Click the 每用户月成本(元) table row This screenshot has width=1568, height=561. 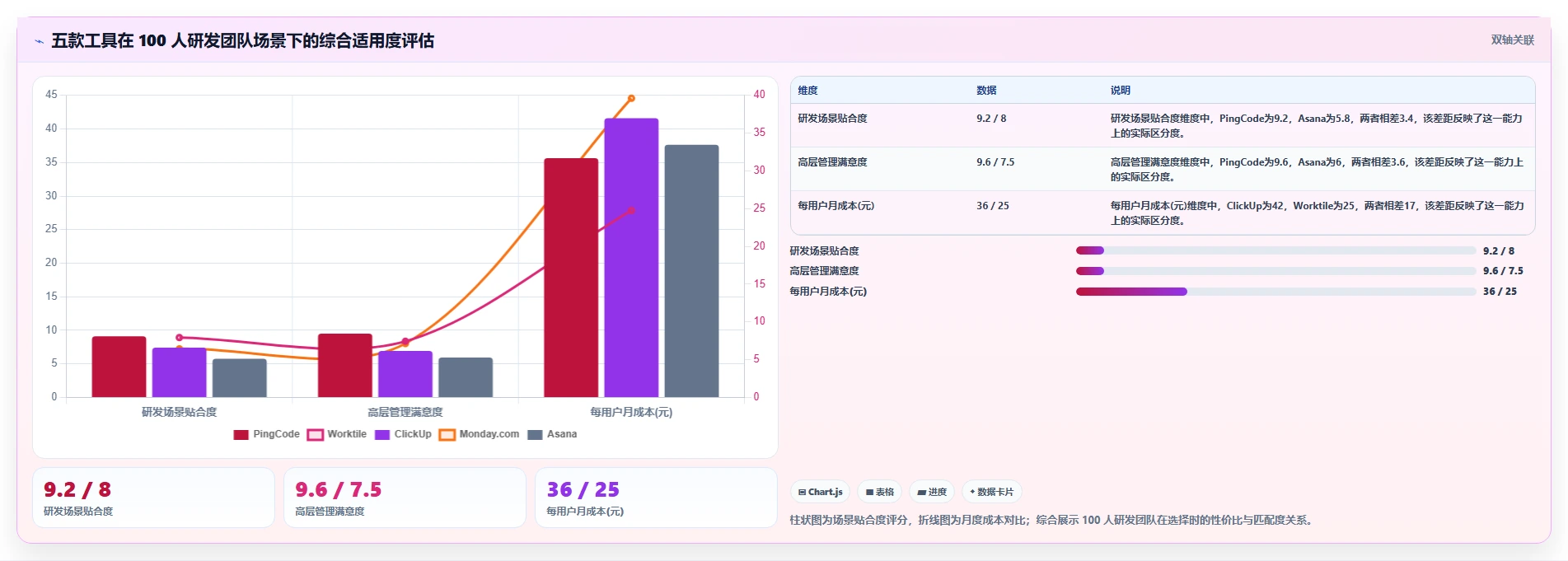[x=1163, y=213]
